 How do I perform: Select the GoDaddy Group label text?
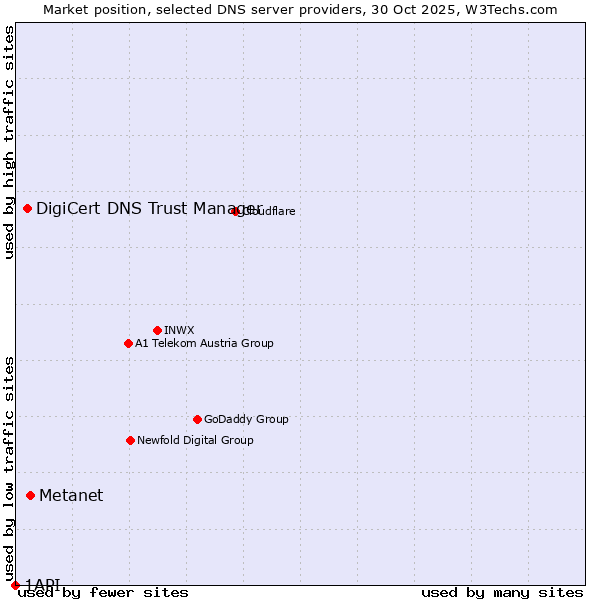pyautogui.click(x=246, y=420)
